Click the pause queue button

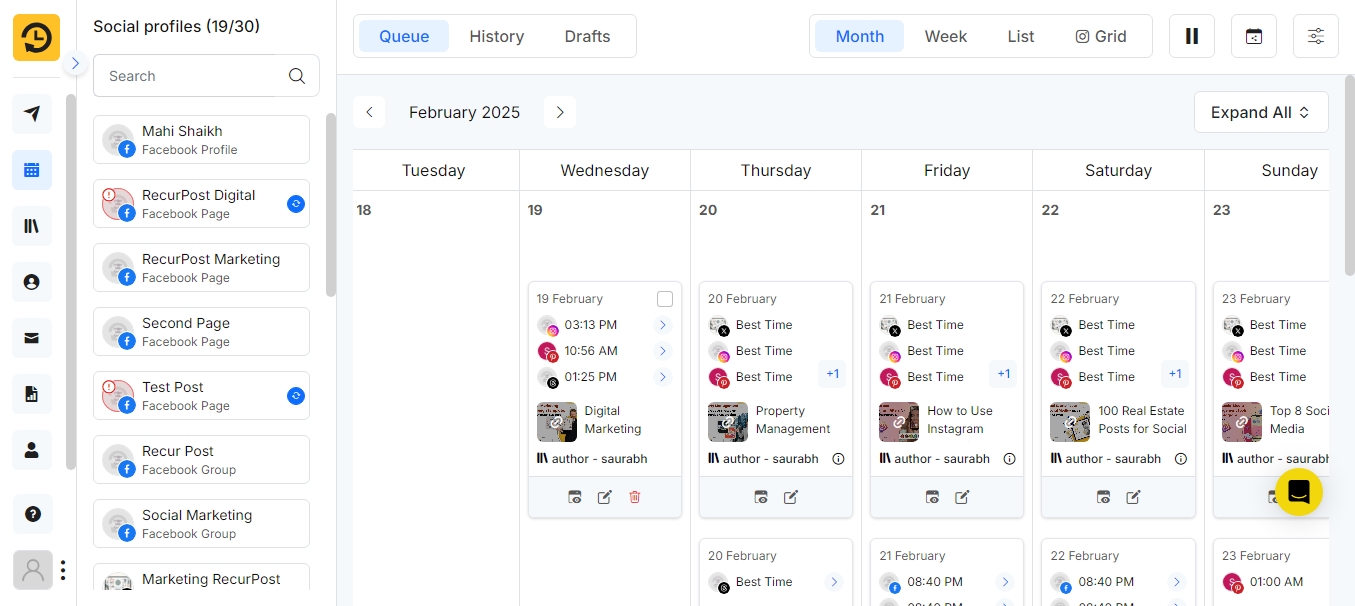coord(1191,36)
